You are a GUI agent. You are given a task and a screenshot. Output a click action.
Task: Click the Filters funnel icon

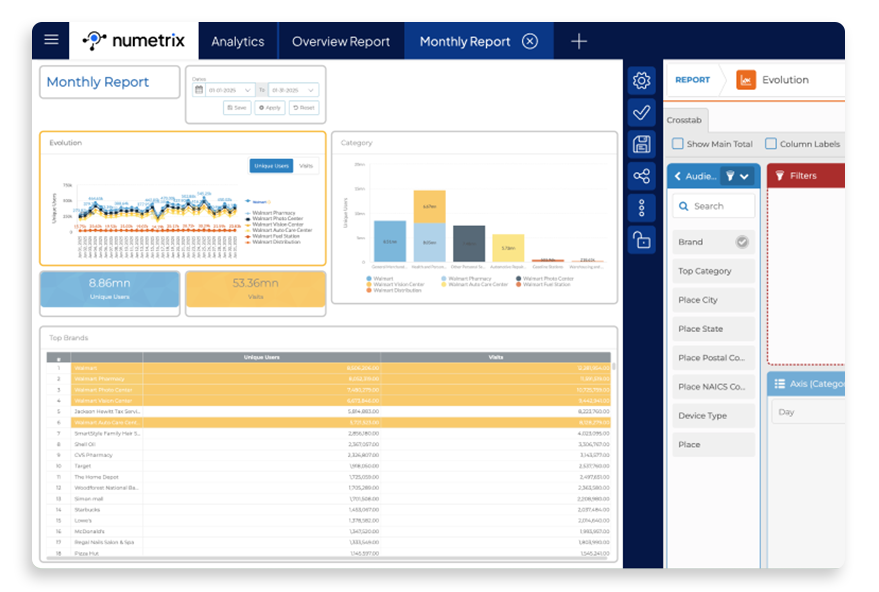pos(779,175)
